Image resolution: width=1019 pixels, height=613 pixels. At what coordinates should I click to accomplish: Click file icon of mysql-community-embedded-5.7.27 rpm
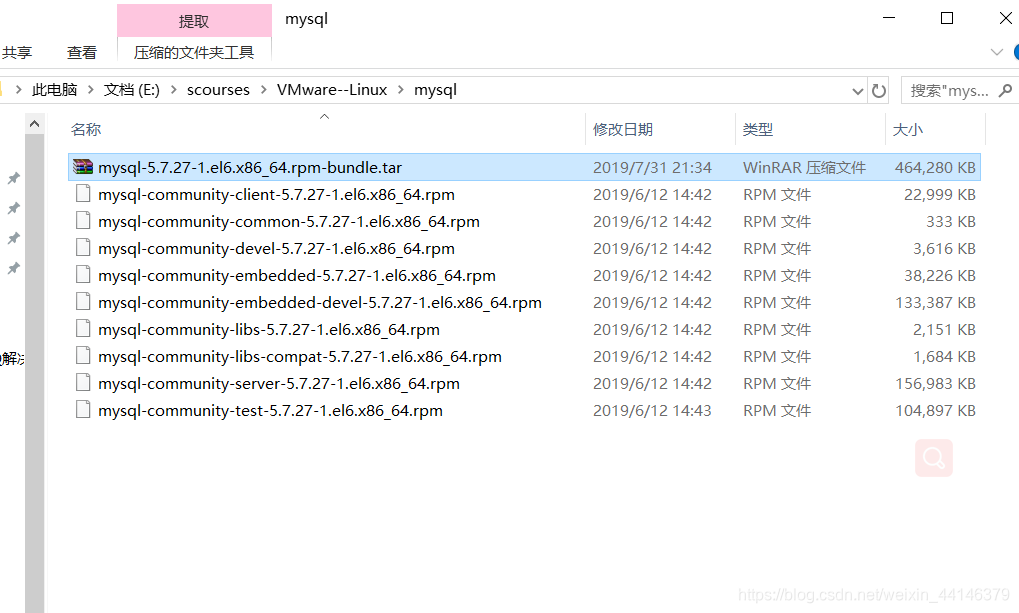(83, 275)
